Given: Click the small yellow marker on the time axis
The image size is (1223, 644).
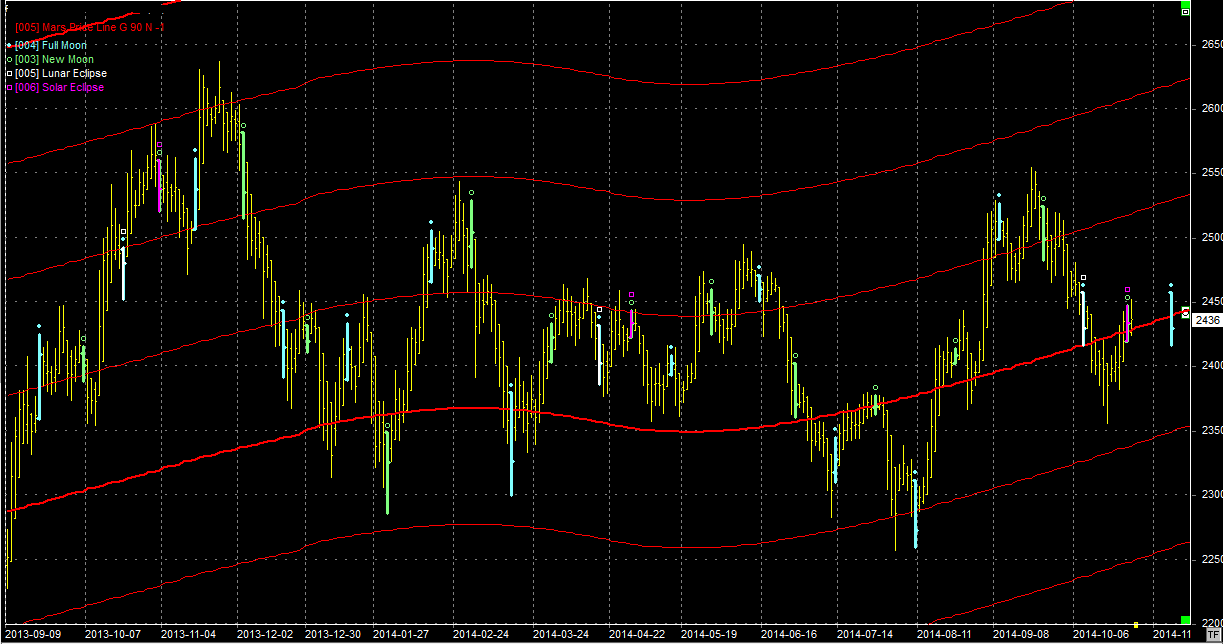Looking at the screenshot, I should pyautogui.click(x=1136, y=624).
